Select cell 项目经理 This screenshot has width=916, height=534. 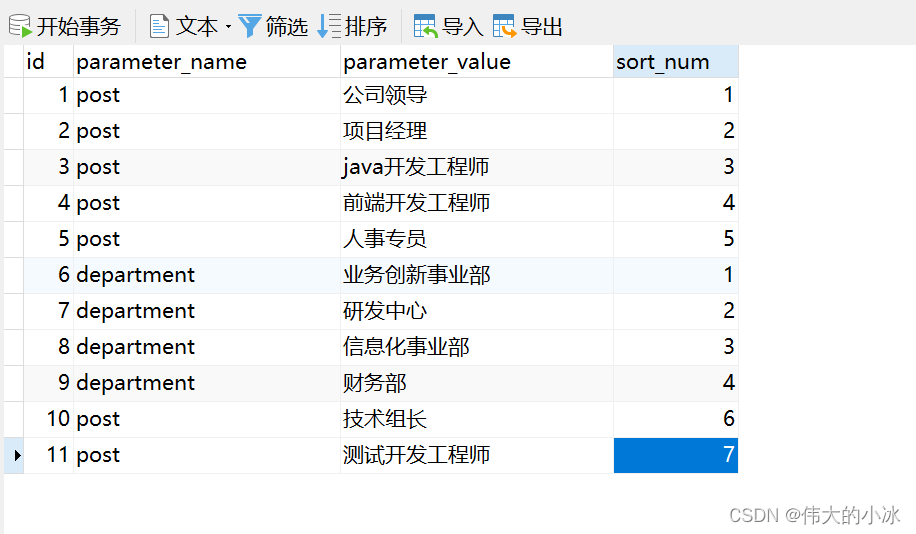477,131
